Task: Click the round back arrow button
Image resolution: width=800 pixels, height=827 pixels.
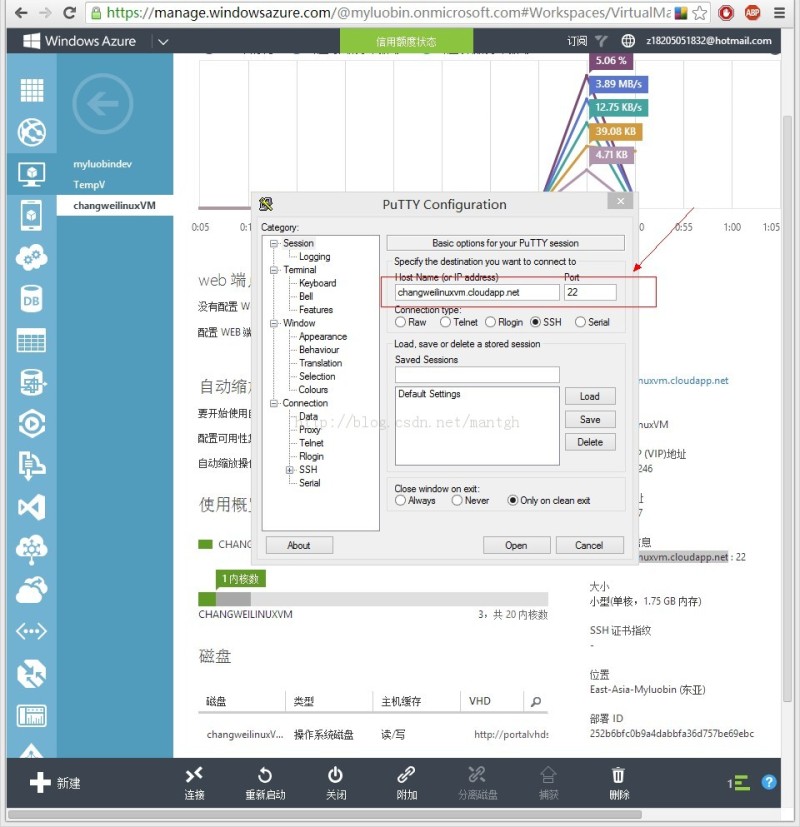Action: (103, 103)
